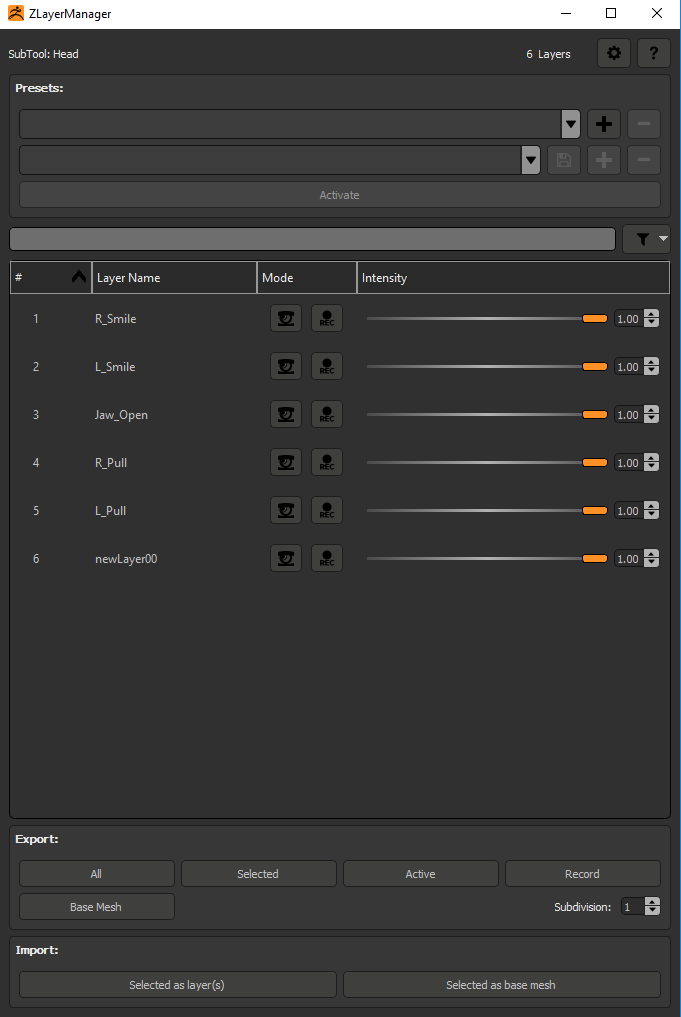Screen dimensions: 681x1017
Task: Click the Activate preset button
Action: coord(340,195)
